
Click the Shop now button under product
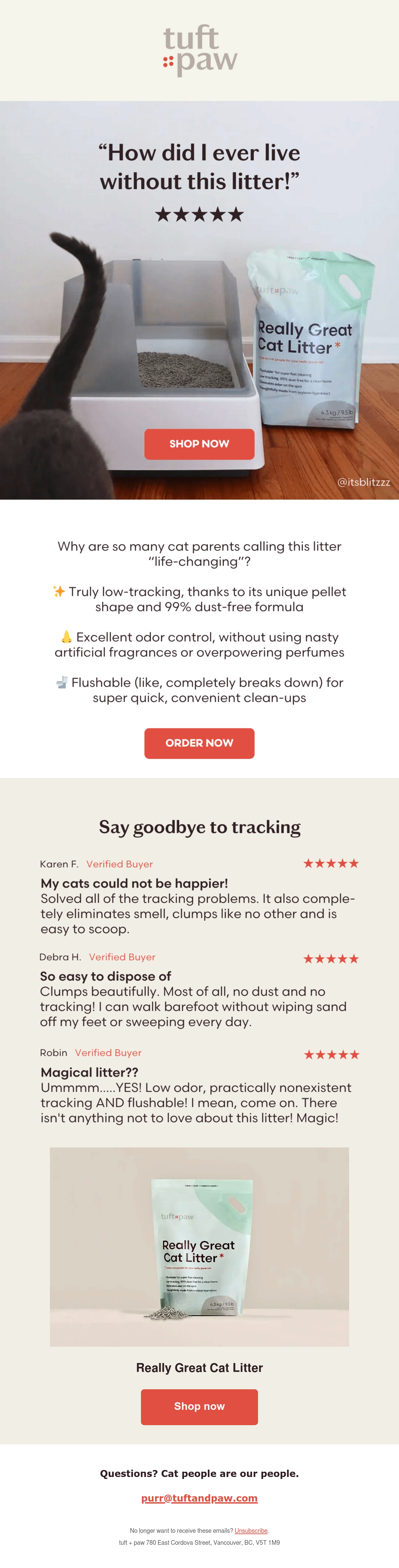(x=199, y=1407)
